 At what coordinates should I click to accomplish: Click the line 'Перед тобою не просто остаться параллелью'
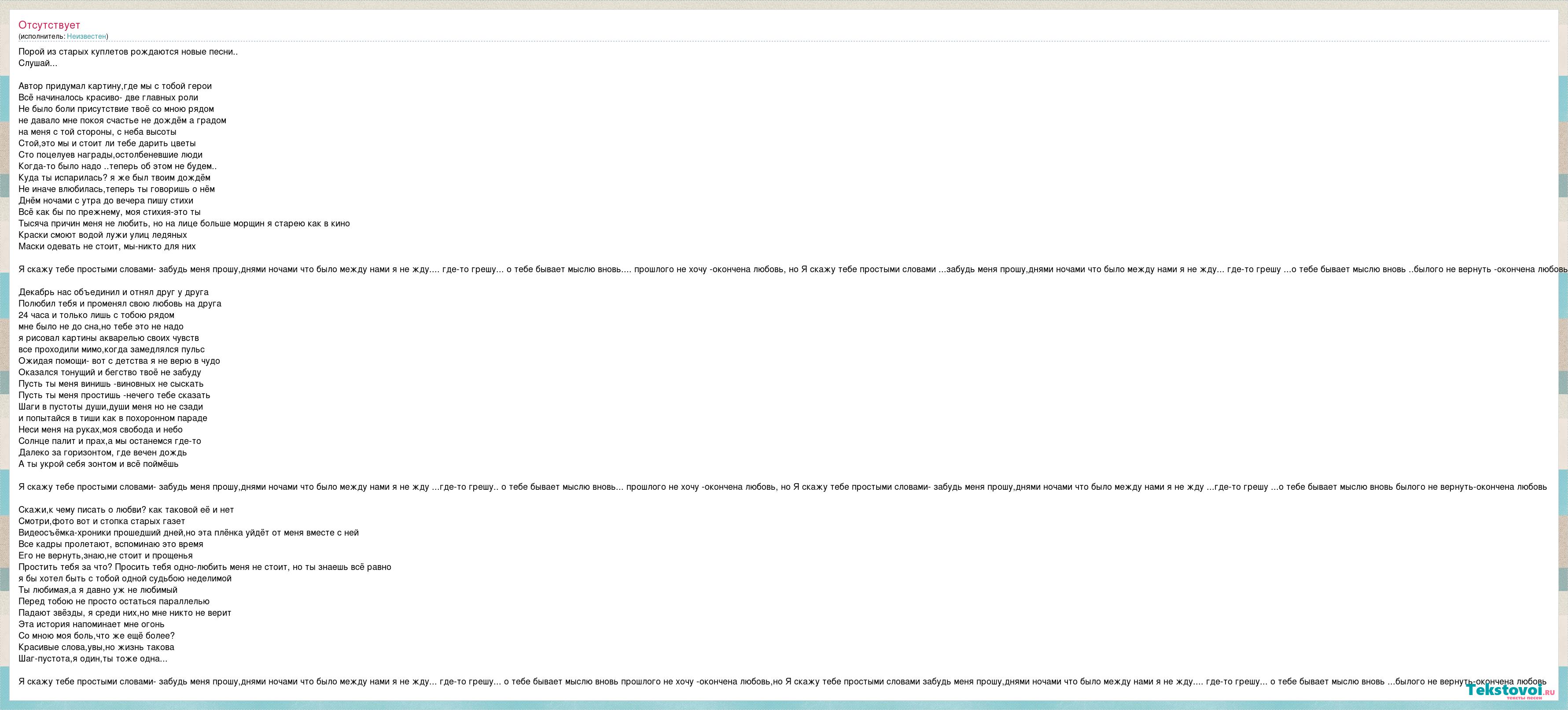(114, 602)
